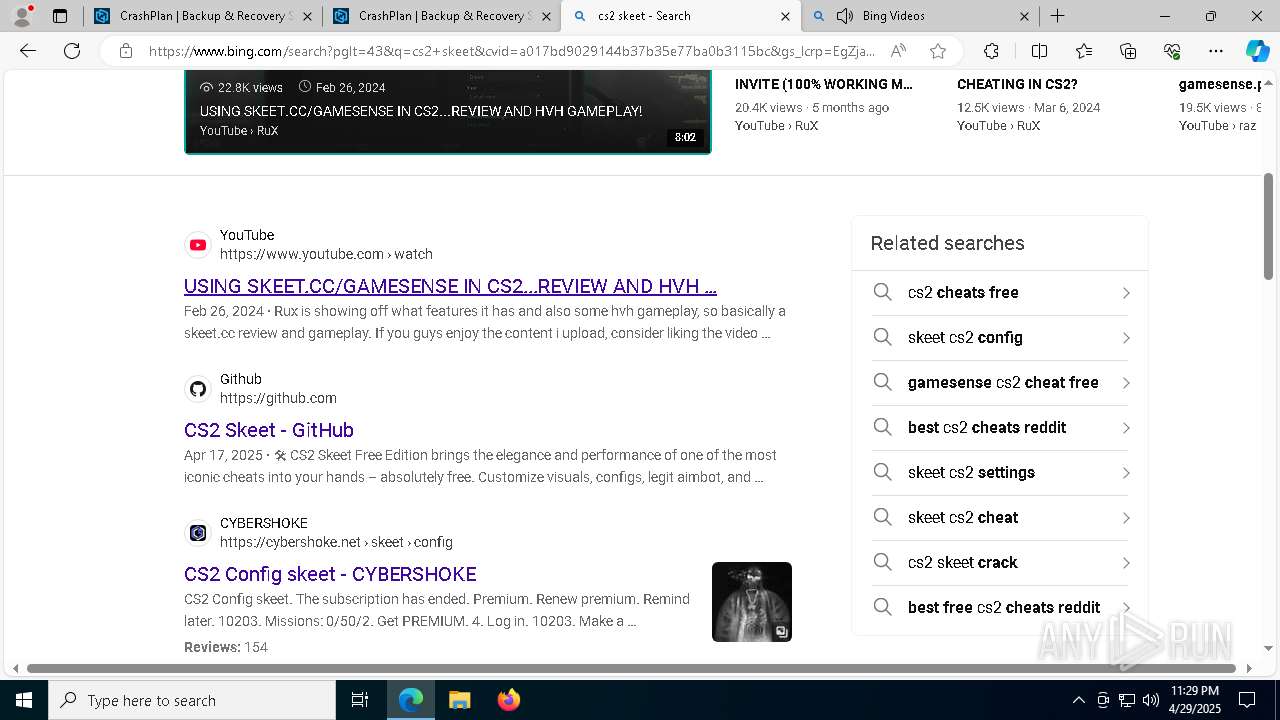1280x720 pixels.
Task: Click the Windows taskbar search box
Action: point(192,700)
